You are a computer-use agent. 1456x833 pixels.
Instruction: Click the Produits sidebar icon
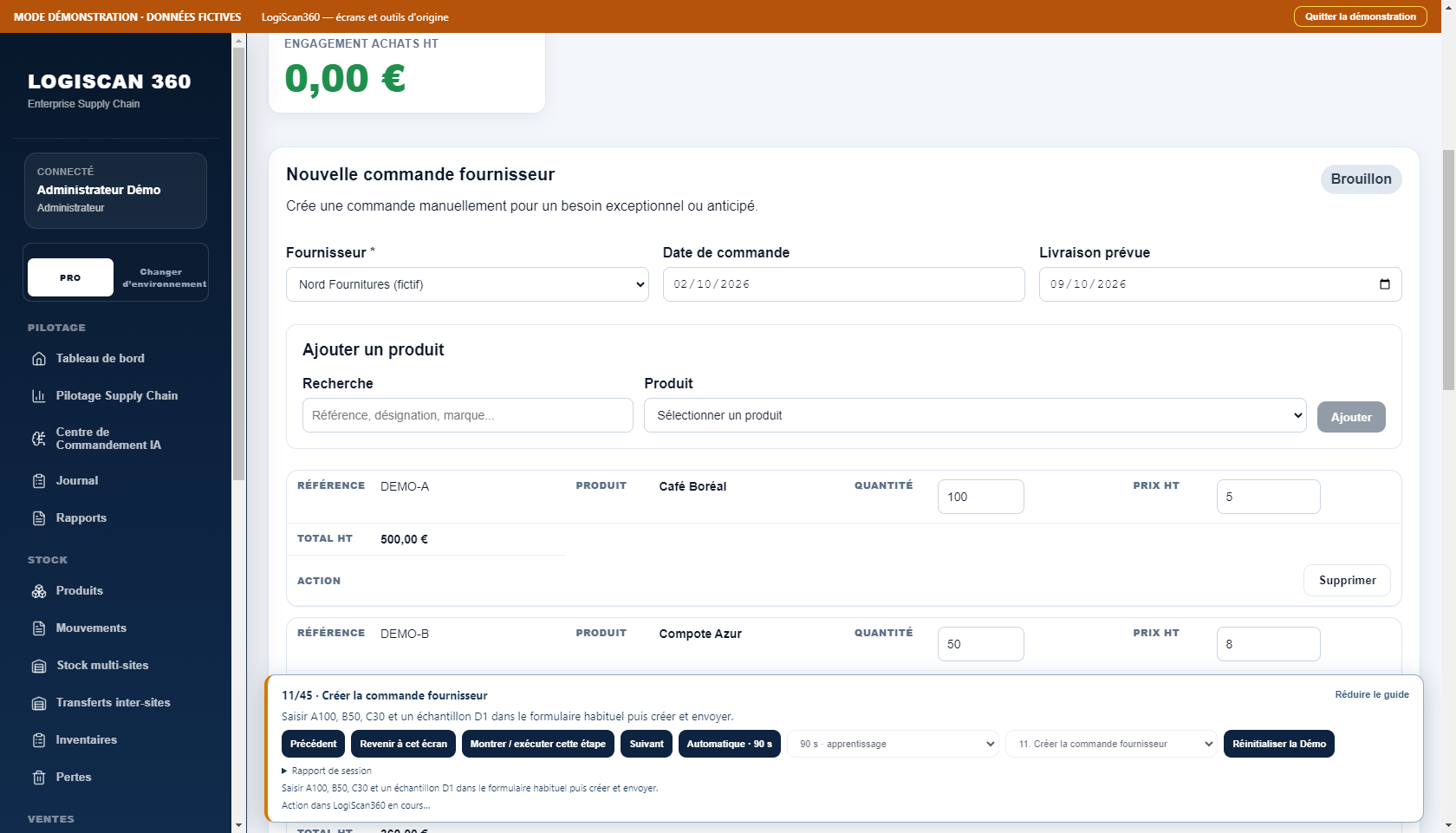[x=39, y=591]
